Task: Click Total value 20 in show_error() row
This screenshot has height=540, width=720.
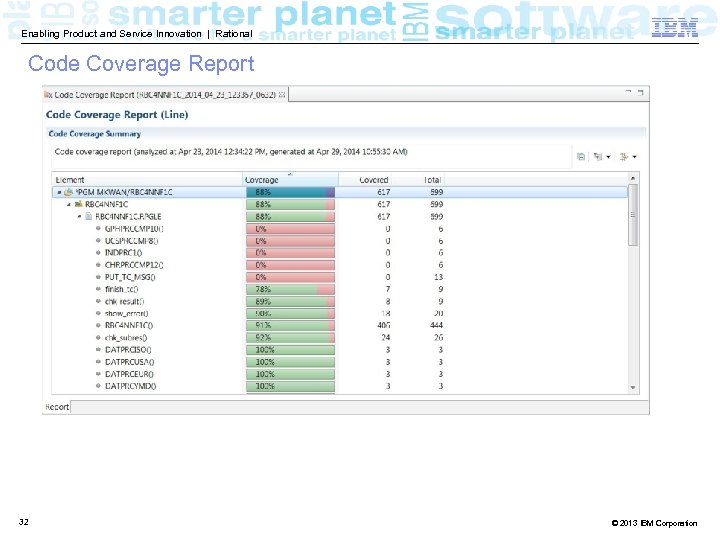Action: click(439, 313)
